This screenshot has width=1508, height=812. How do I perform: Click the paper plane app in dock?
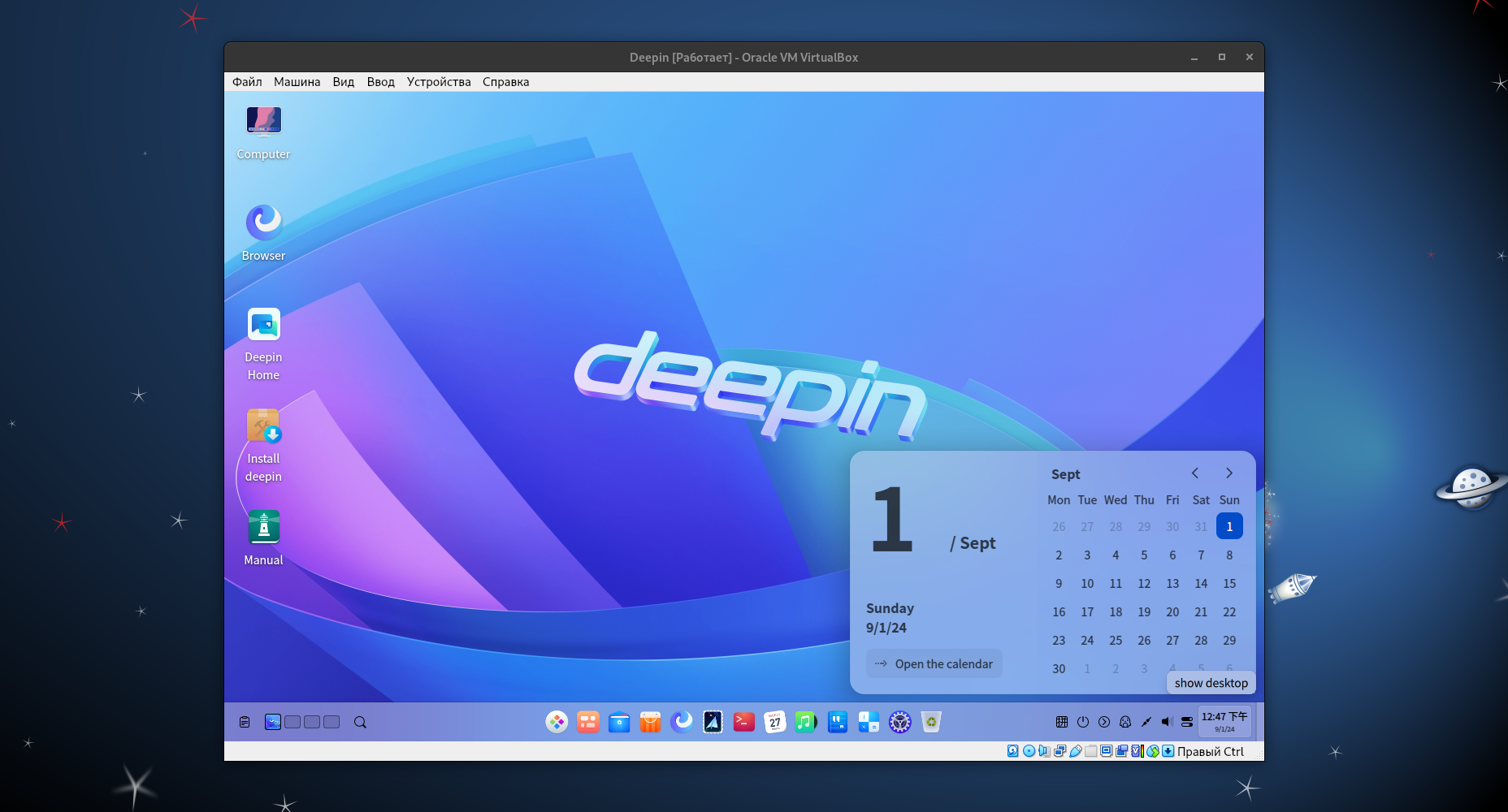tap(713, 722)
